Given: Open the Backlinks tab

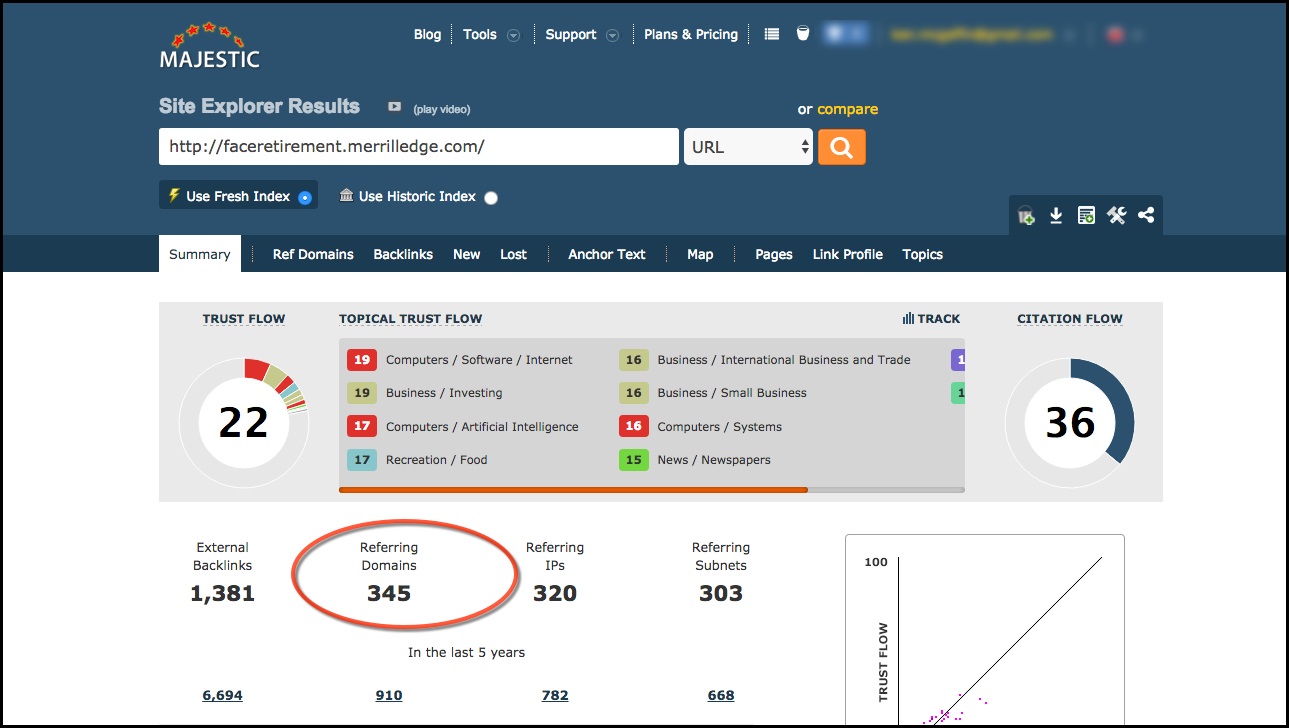Looking at the screenshot, I should click(x=403, y=254).
